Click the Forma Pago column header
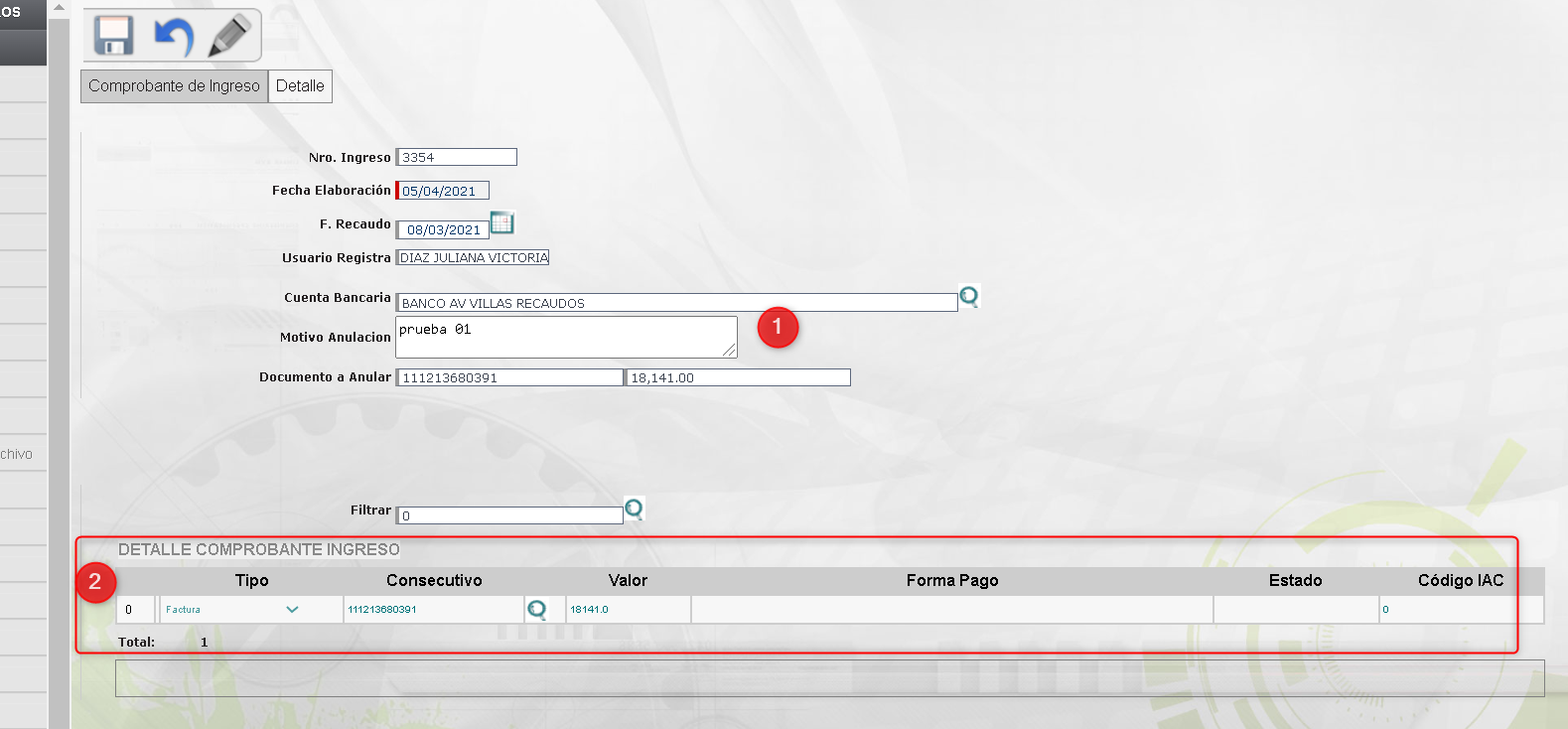1568x729 pixels. [952, 581]
